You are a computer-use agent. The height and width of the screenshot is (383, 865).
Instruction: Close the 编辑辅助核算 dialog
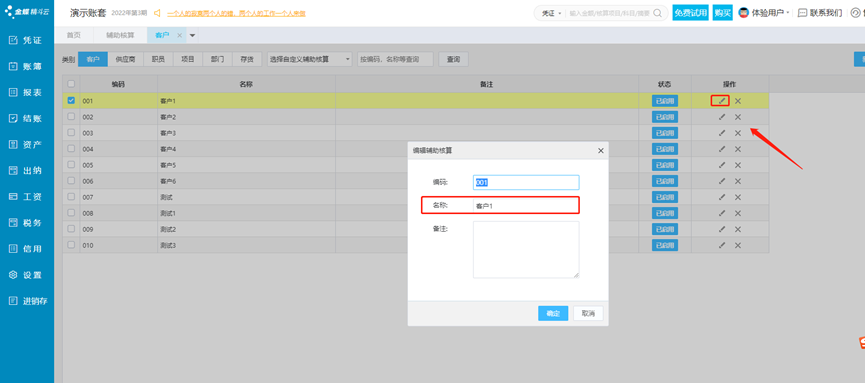point(601,150)
